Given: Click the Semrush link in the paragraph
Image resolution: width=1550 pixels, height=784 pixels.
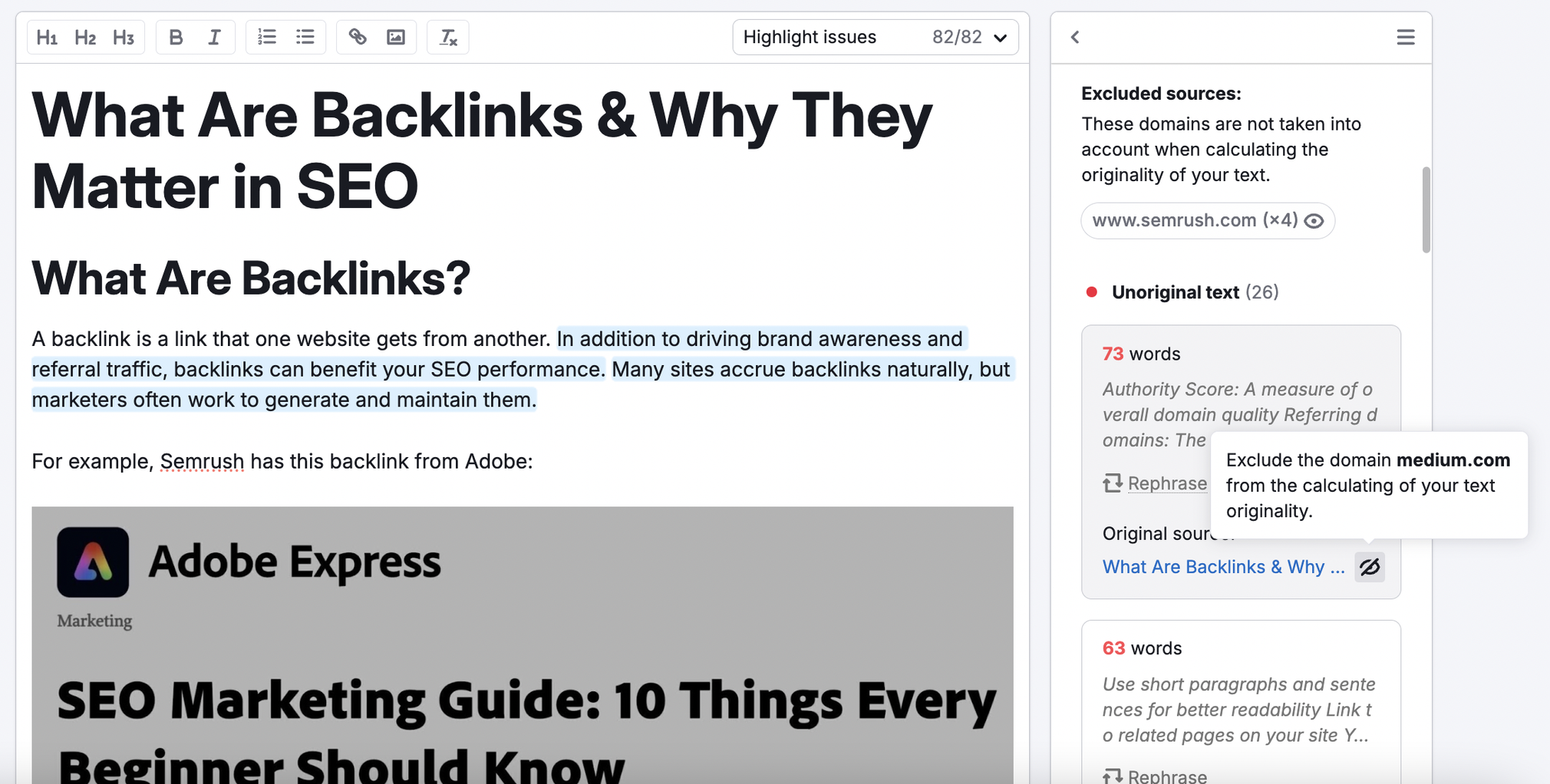Looking at the screenshot, I should tap(202, 461).
